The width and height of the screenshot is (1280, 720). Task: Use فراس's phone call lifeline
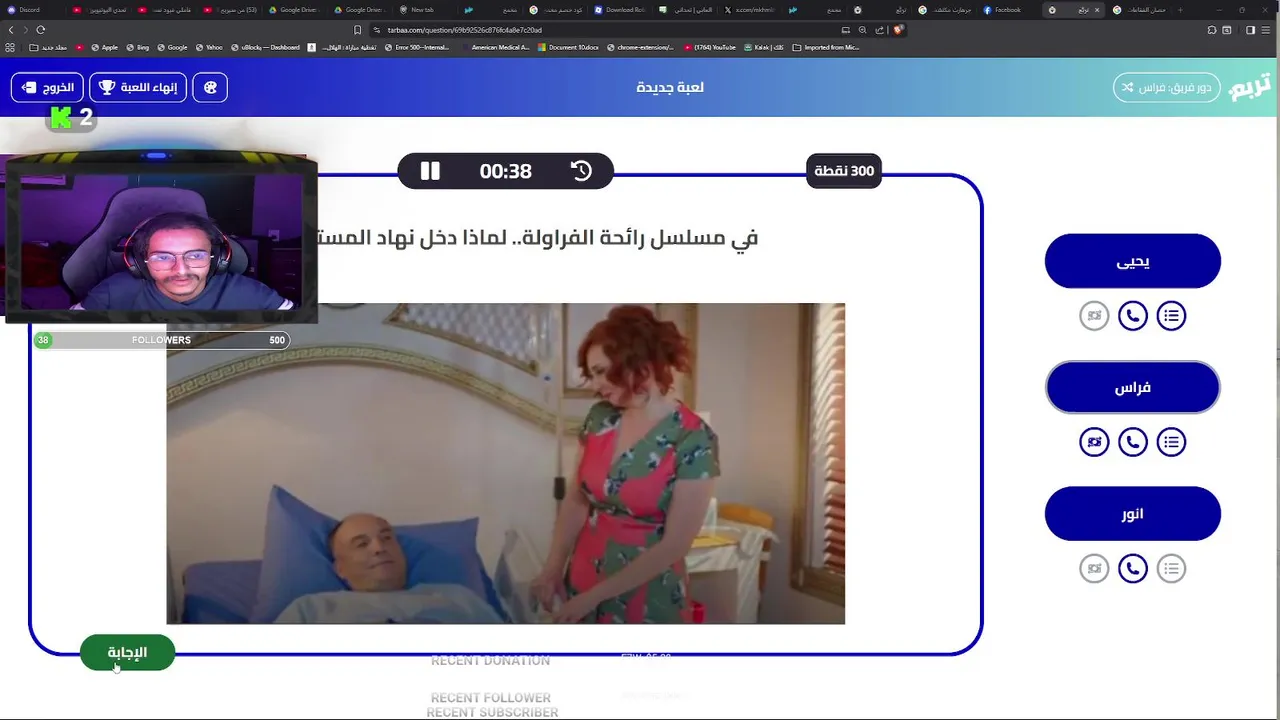1132,442
